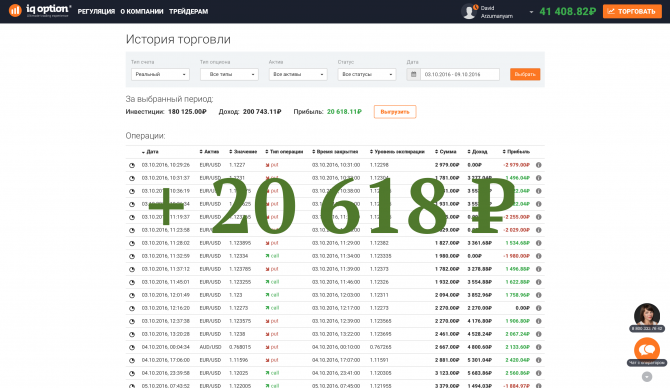Open the РЕГУЛЯЦИЯ menu

coord(96,12)
